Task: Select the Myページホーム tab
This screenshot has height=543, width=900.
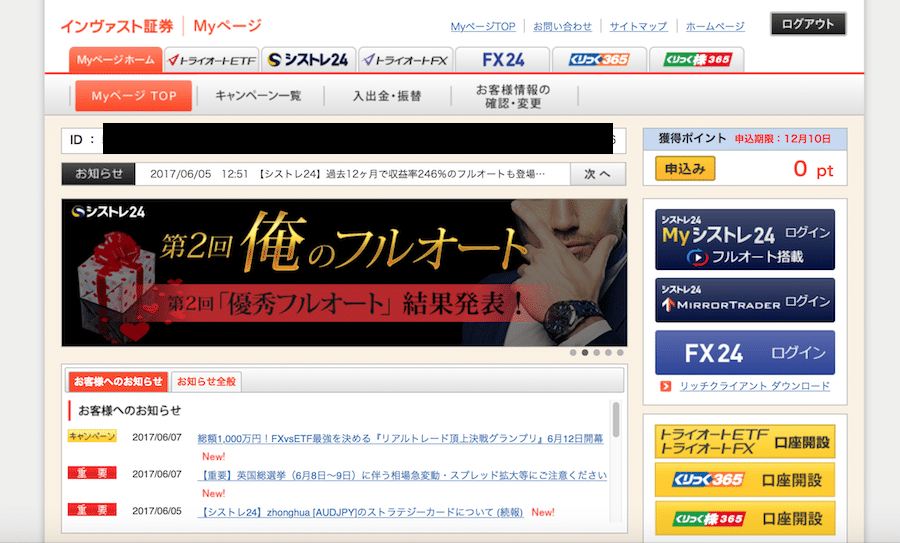Action: pyautogui.click(x=115, y=60)
